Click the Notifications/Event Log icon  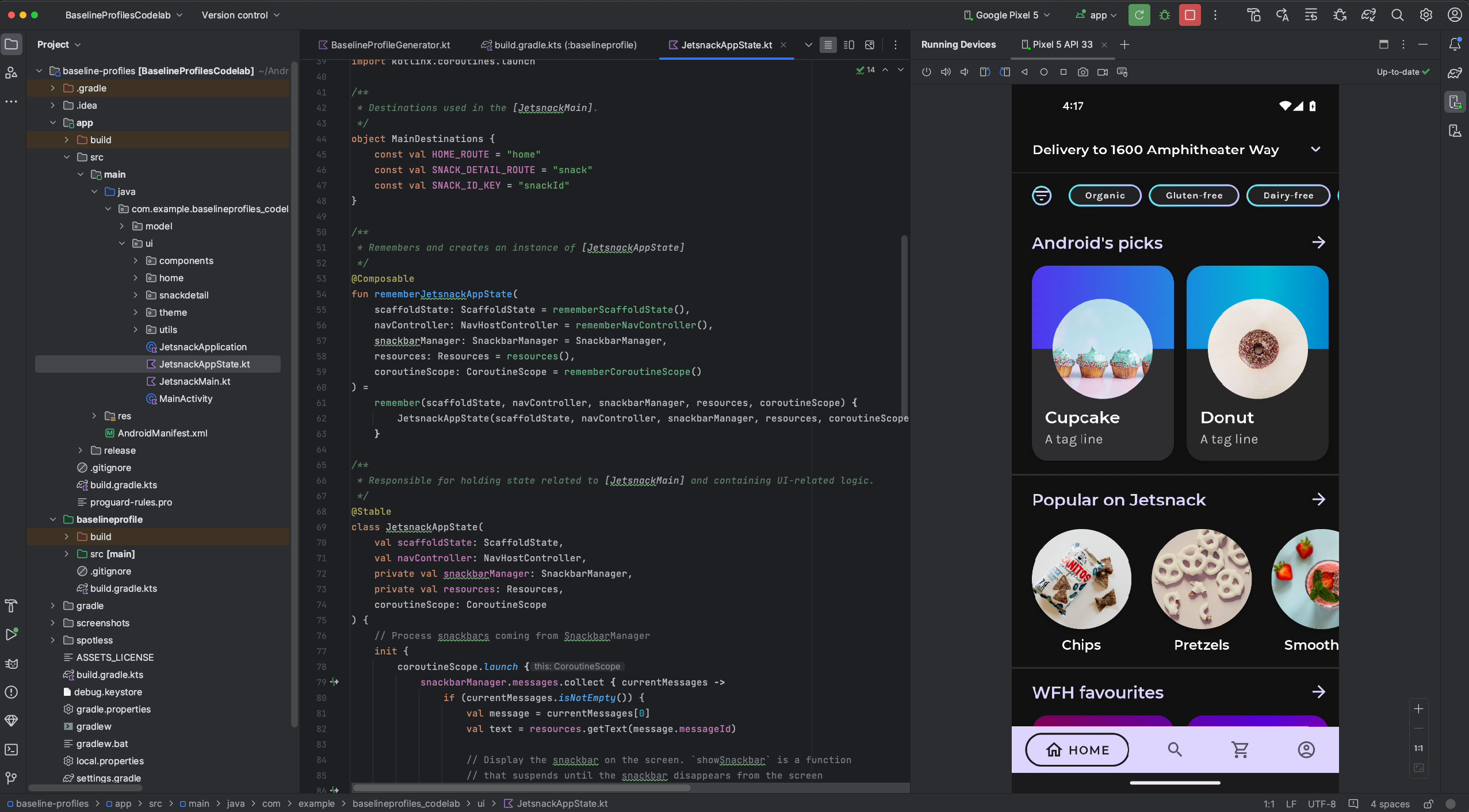pyautogui.click(x=1454, y=44)
